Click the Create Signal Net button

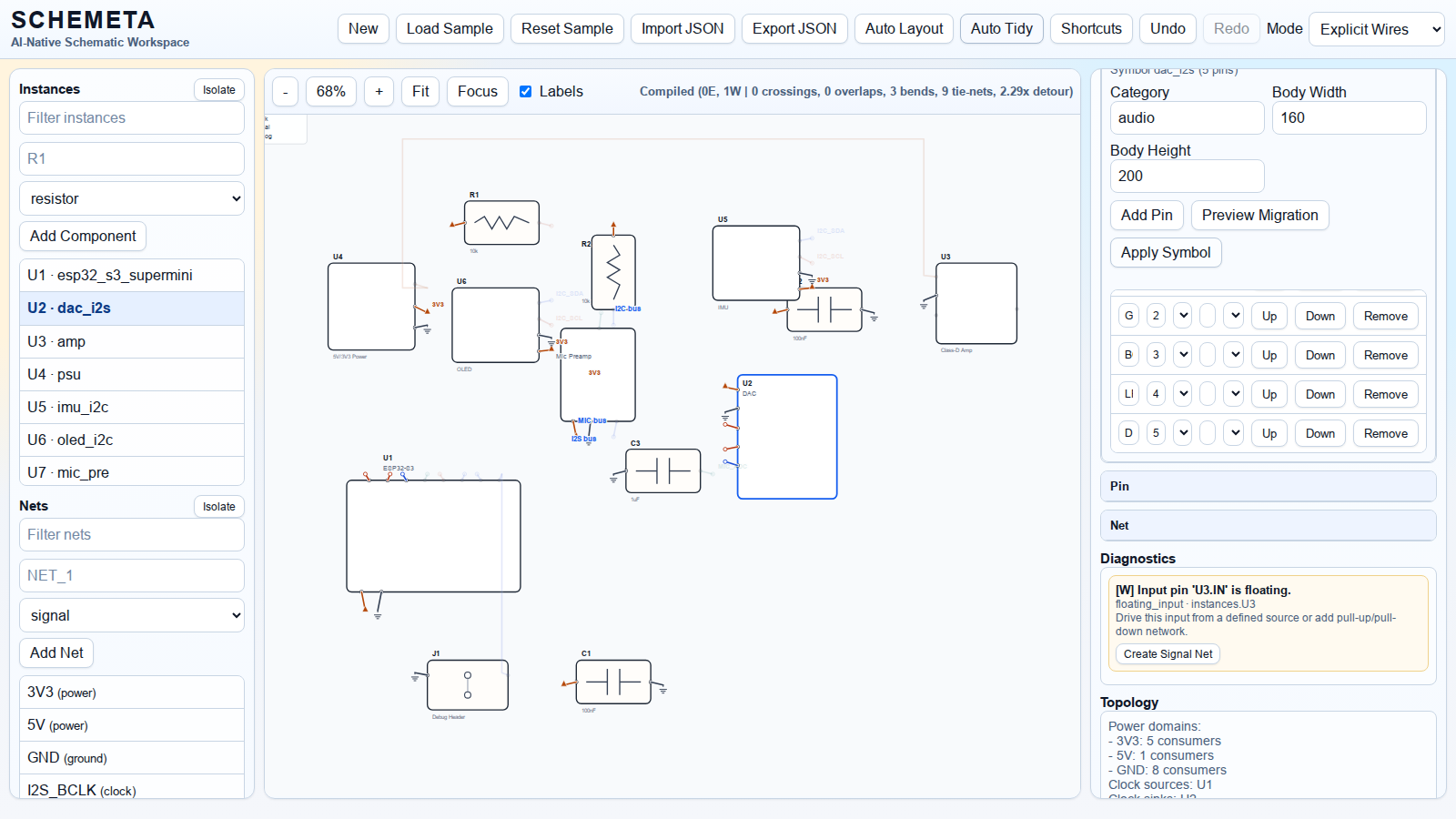(1168, 654)
